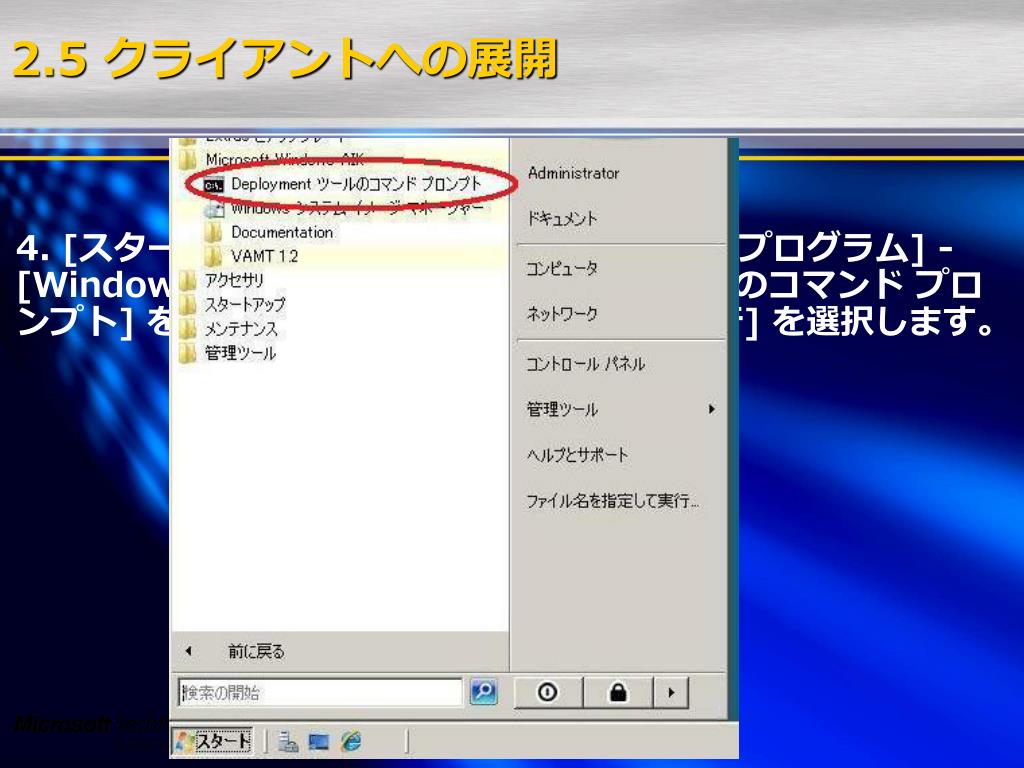Focus the 検索の開始 search box

[320, 692]
